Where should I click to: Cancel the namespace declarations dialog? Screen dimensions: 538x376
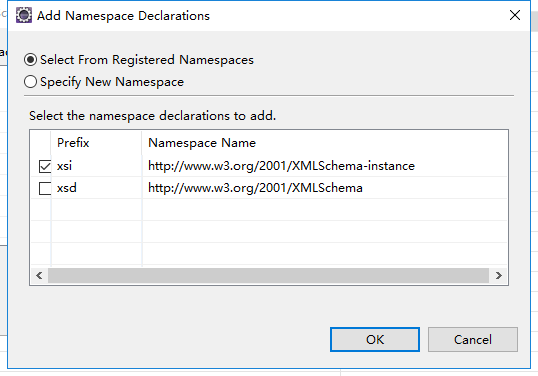coord(472,339)
